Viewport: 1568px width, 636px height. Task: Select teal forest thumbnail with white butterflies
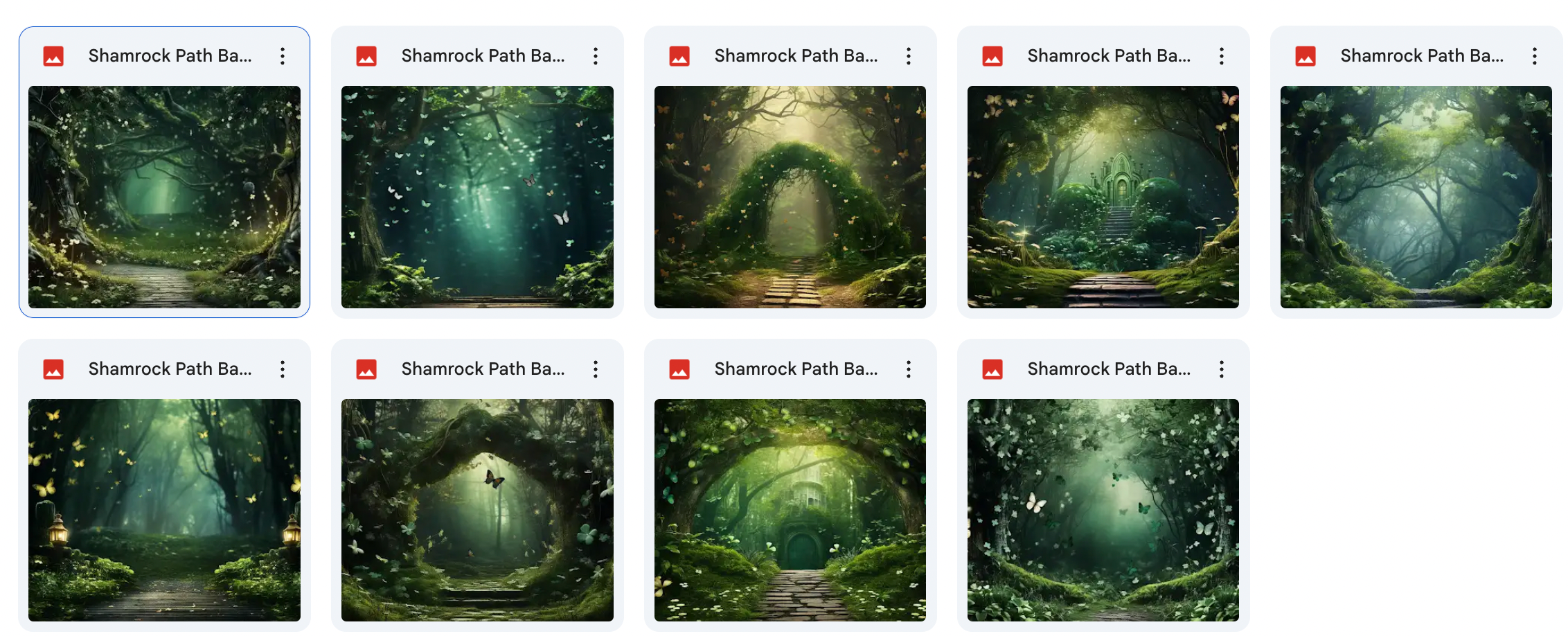point(477,197)
